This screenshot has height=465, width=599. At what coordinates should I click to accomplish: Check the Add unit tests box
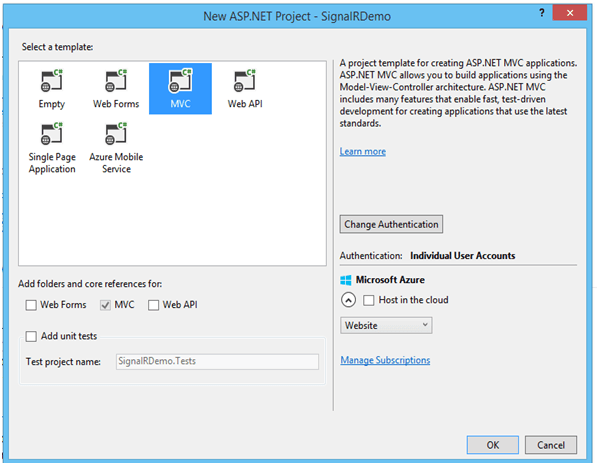tap(31, 336)
